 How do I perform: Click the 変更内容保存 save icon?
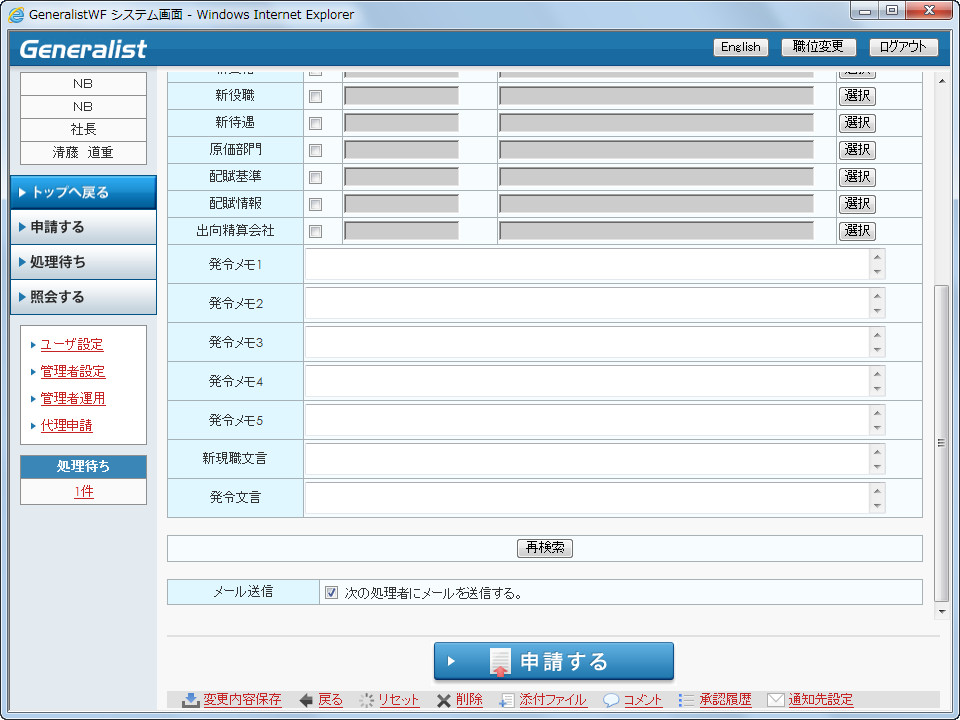(190, 700)
